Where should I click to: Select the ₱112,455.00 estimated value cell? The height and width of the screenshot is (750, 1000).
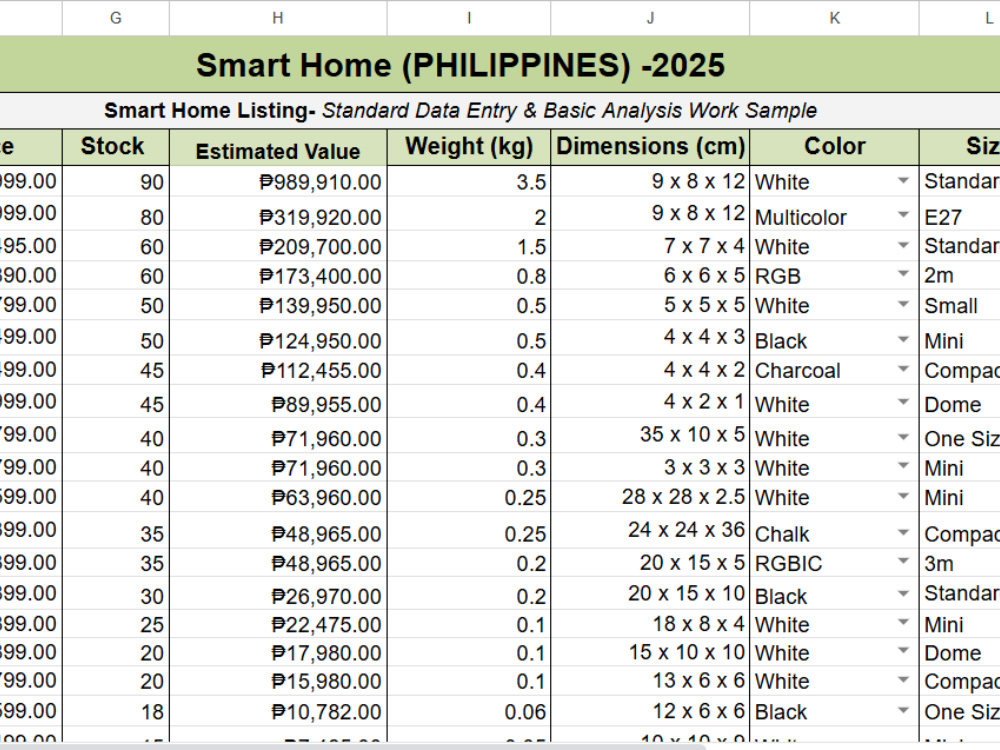click(x=277, y=370)
